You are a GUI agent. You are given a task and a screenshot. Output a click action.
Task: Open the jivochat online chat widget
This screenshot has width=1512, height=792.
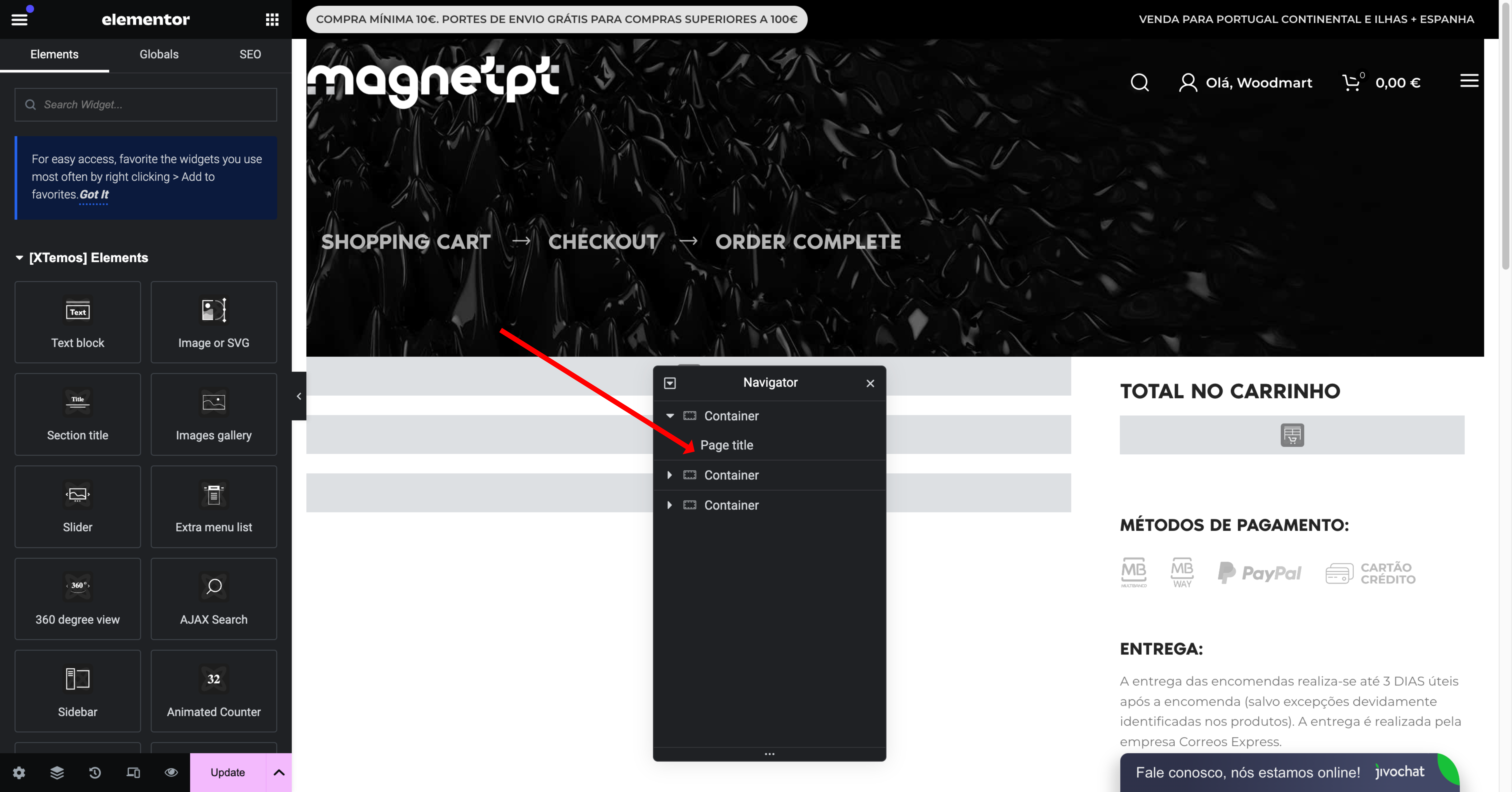tap(1290, 773)
